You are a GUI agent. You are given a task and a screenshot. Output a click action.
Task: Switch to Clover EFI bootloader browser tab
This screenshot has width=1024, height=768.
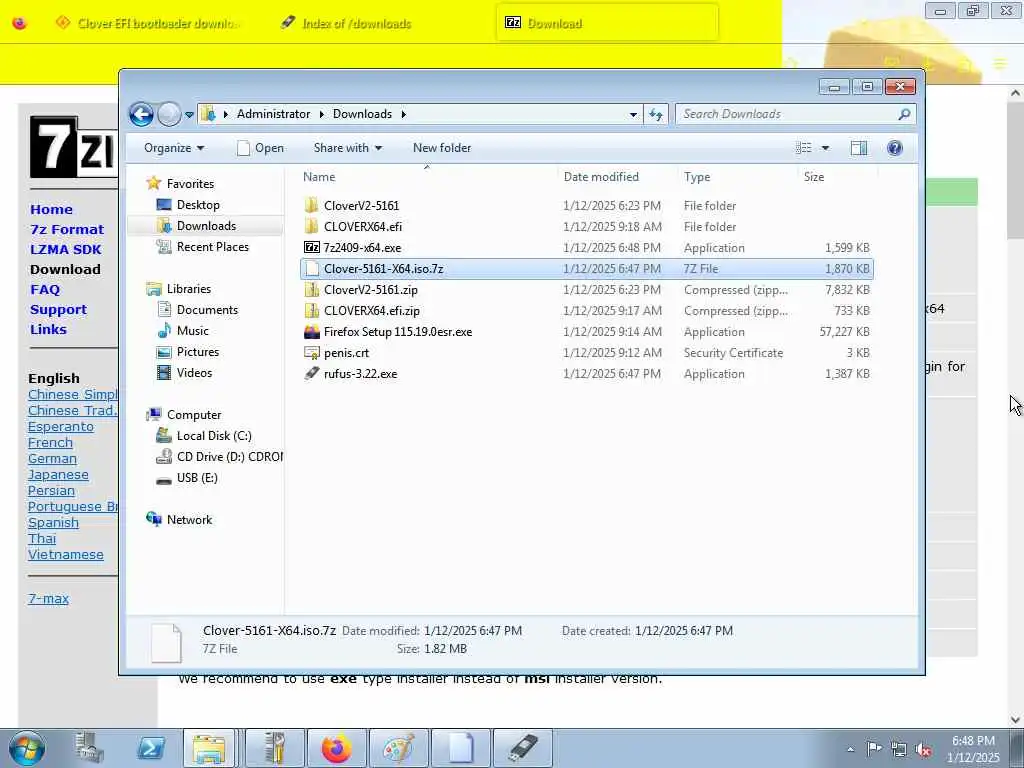tap(149, 24)
